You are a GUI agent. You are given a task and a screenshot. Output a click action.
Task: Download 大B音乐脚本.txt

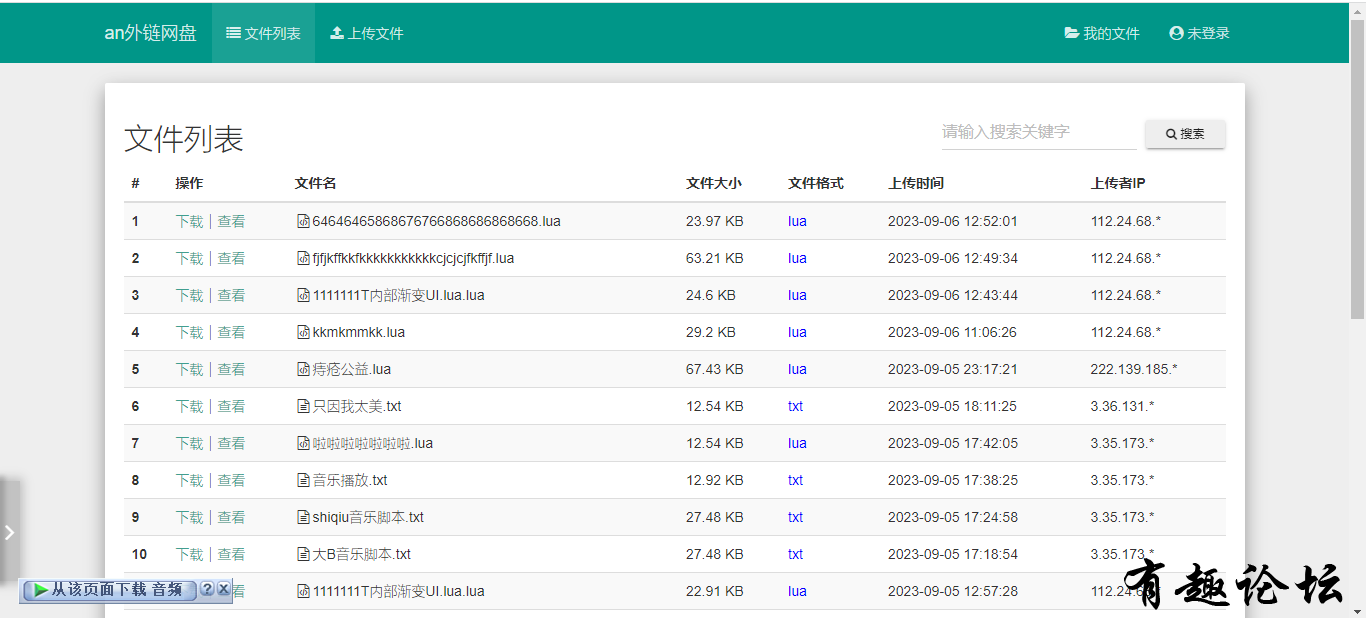click(x=189, y=554)
